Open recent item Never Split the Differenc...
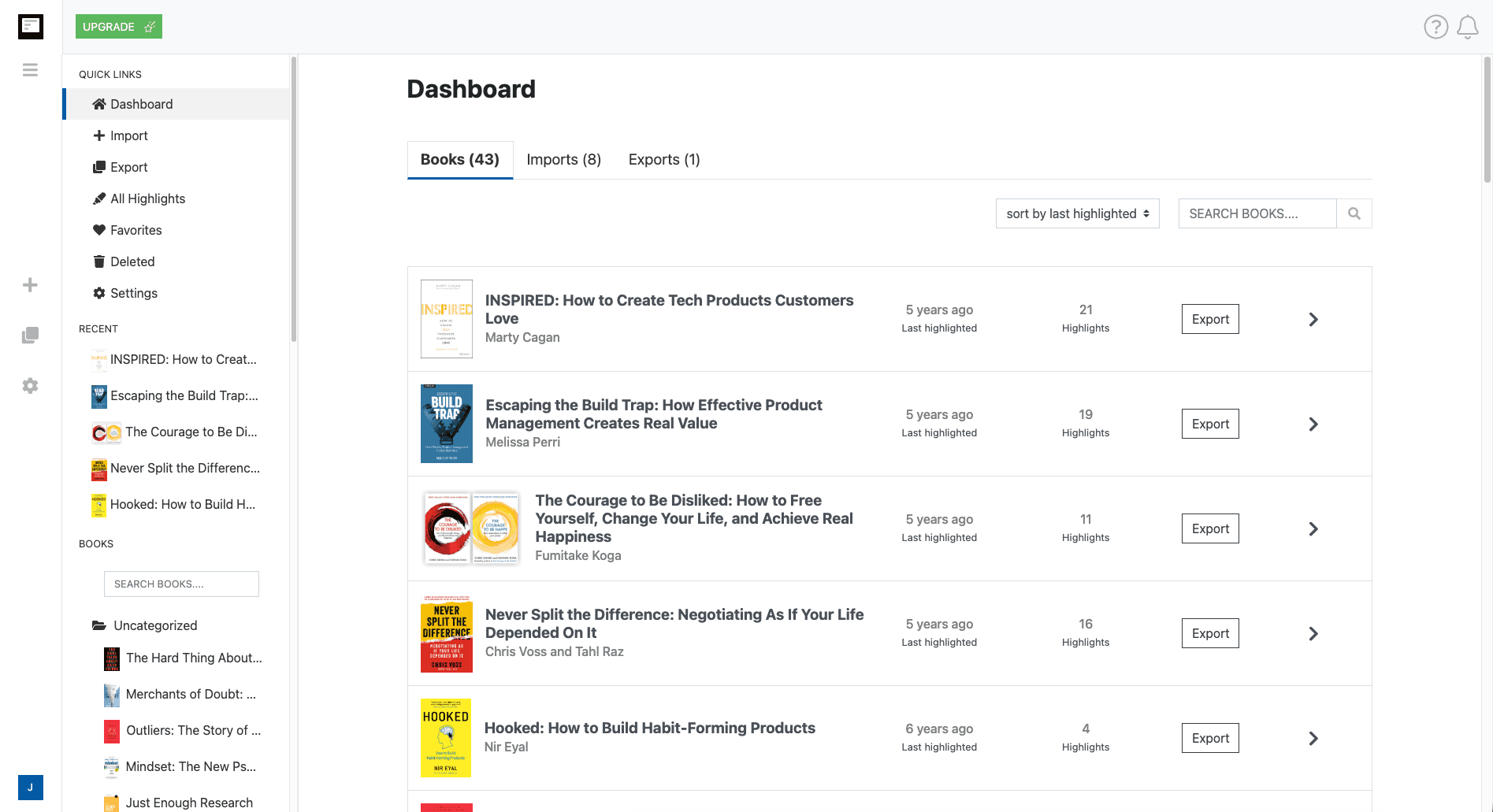The height and width of the screenshot is (812, 1493). (x=176, y=468)
